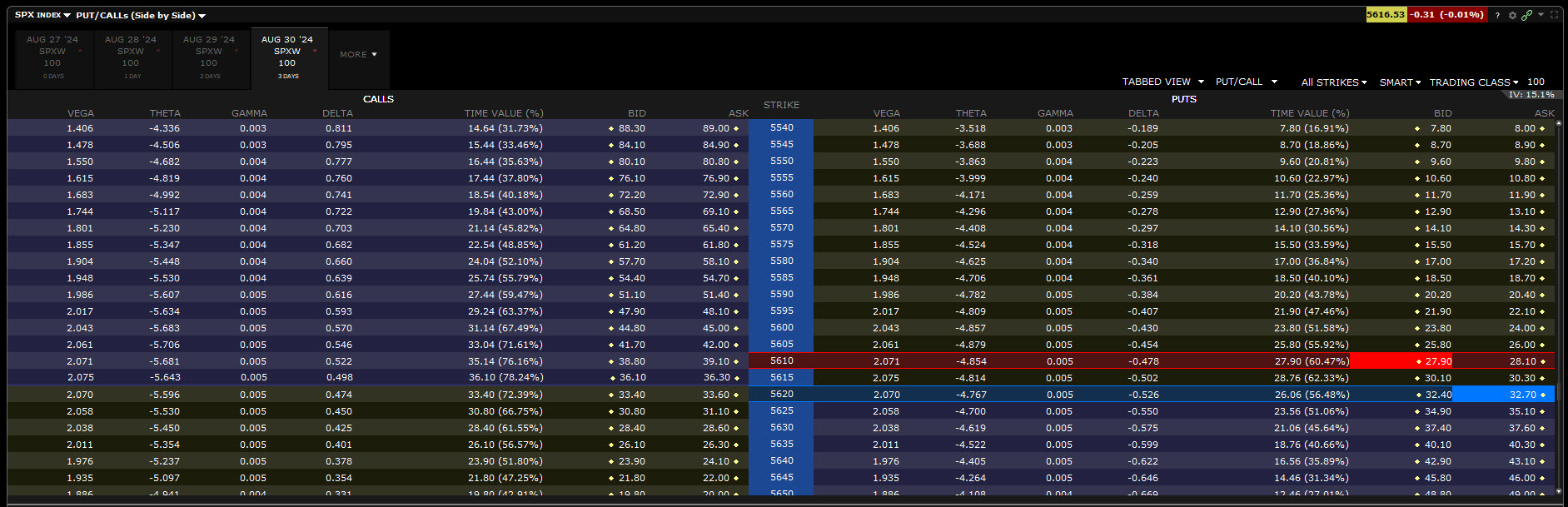Open the SMART exchange dropdown
Viewport: 1568px width, 507px height.
(1400, 82)
